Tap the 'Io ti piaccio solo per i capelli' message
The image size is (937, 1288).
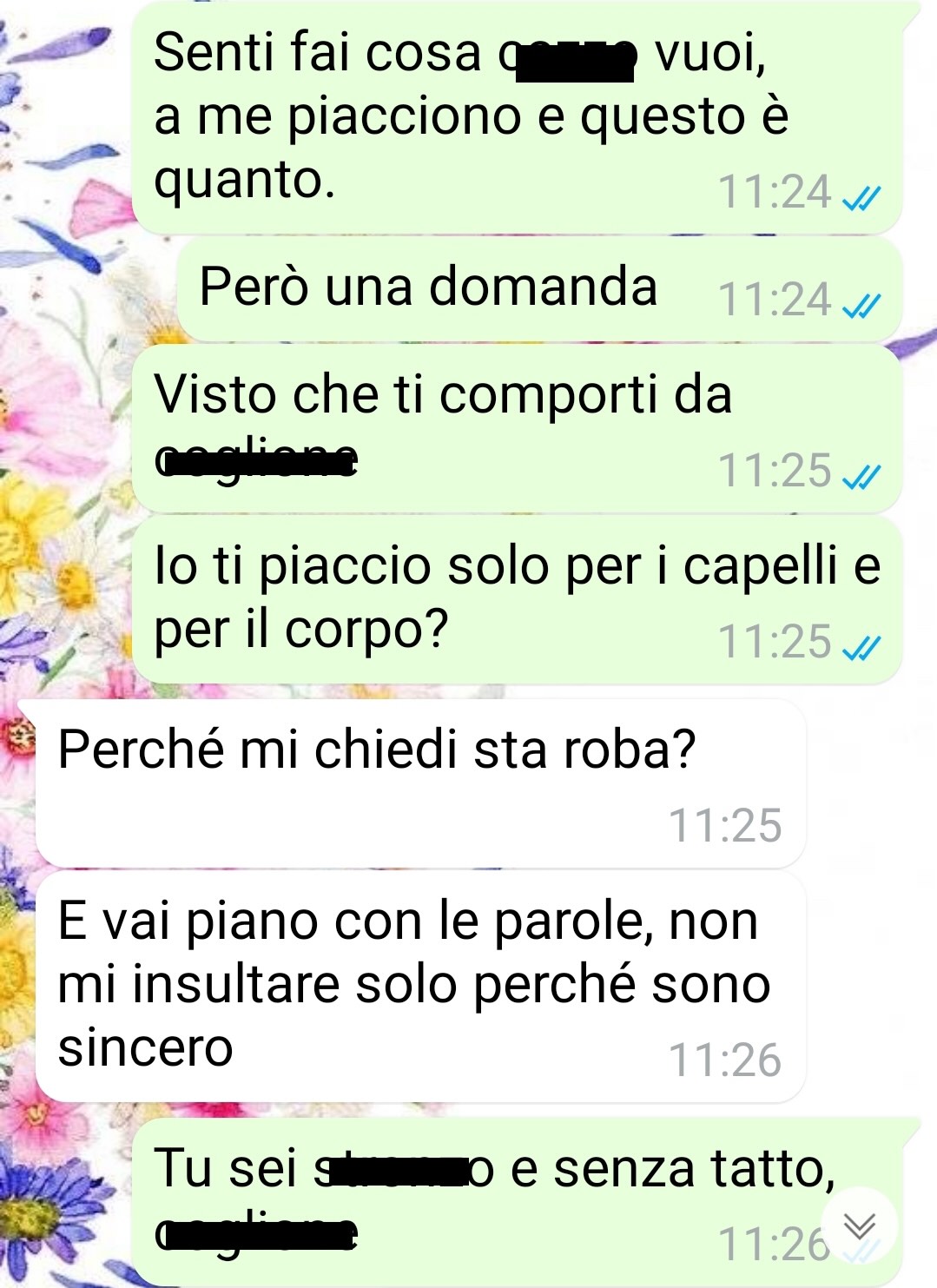518,599
